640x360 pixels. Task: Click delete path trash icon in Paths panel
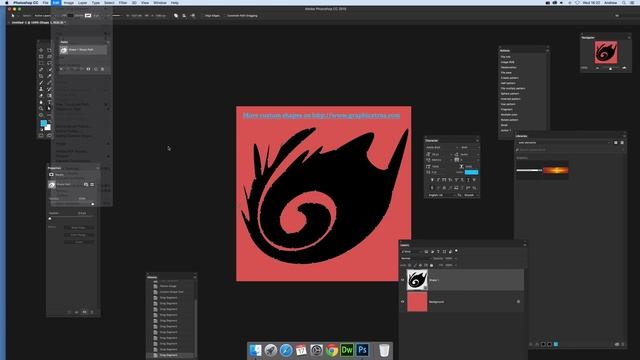point(102,69)
